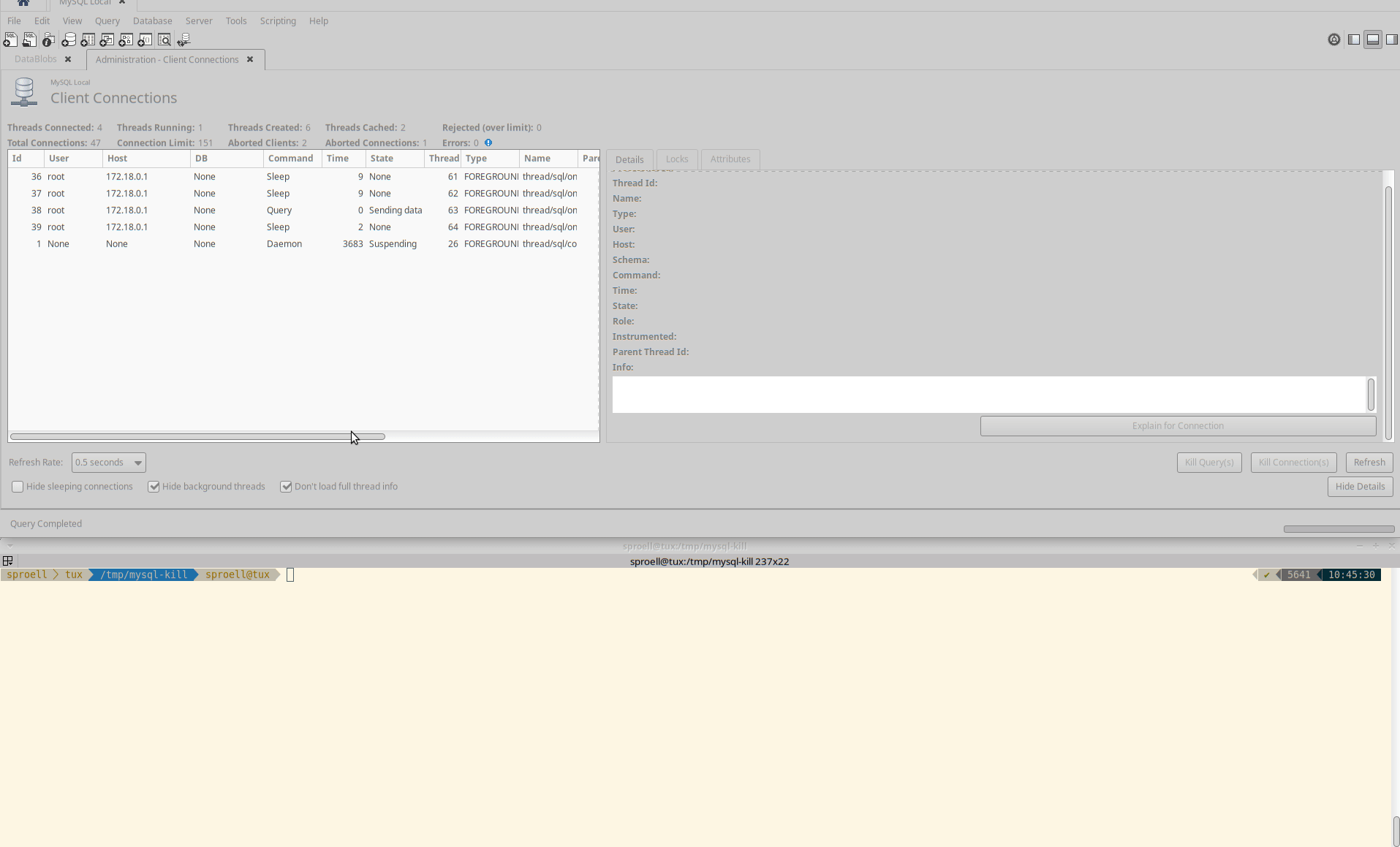This screenshot has width=1400, height=847.
Task: Click the connection list horizontal scrollbar
Action: pos(197,437)
